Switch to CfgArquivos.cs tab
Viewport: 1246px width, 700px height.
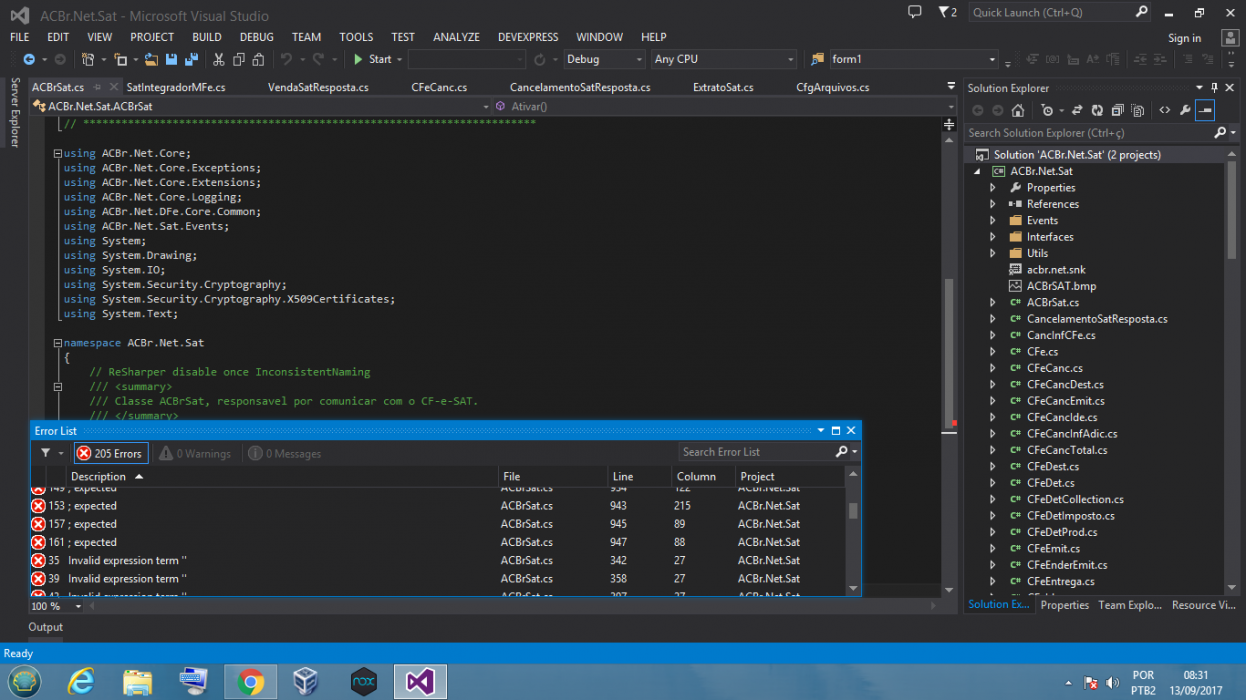832,87
